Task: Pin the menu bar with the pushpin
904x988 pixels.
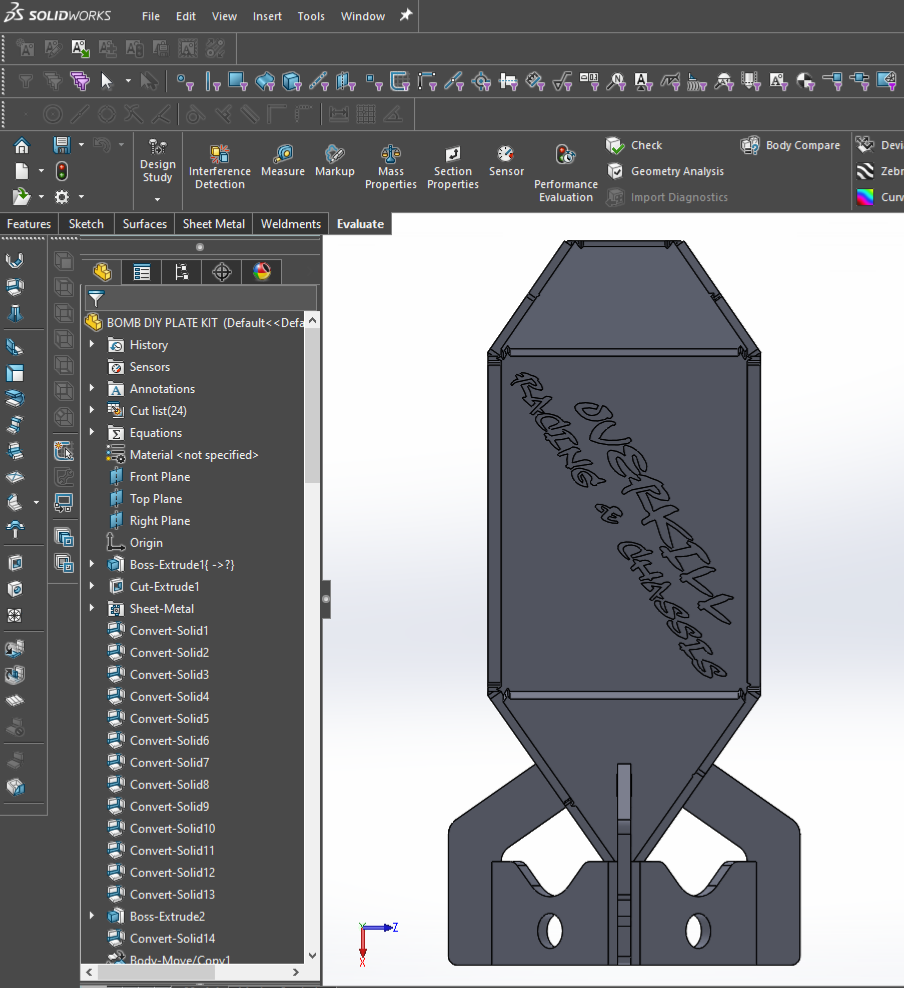Action: [406, 16]
